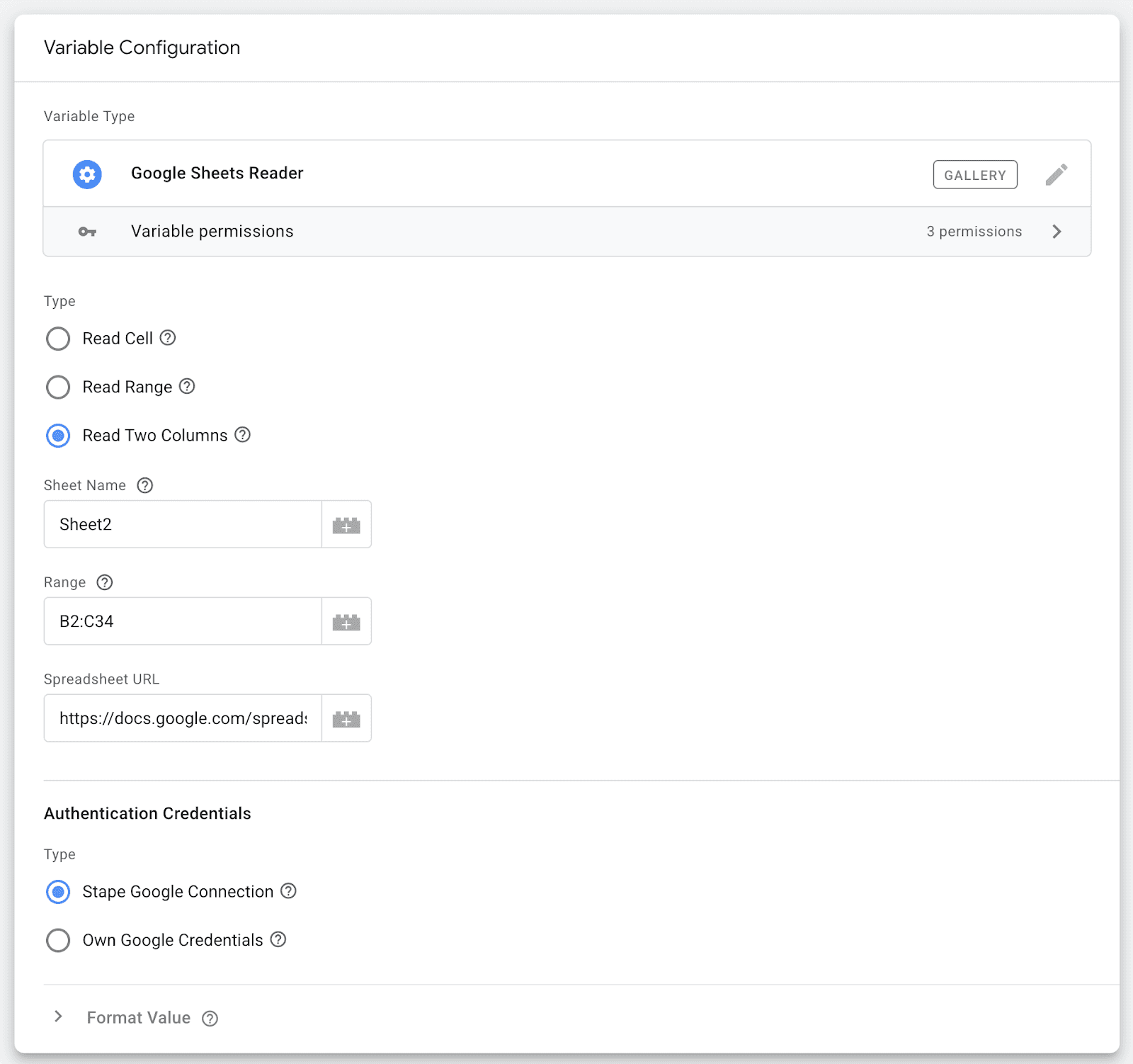
Task: Click help icon beside Stape Google Connection
Action: (288, 891)
